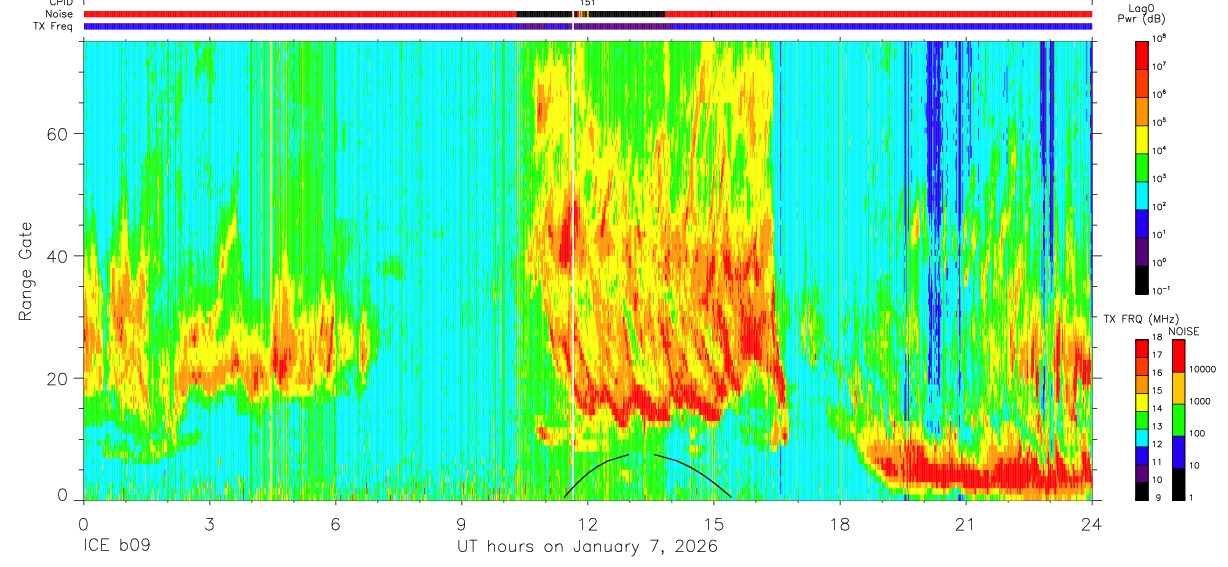Click the 'Lag0 Pwr (dB)' colorbar title
The image size is (1228, 567).
1141,13
